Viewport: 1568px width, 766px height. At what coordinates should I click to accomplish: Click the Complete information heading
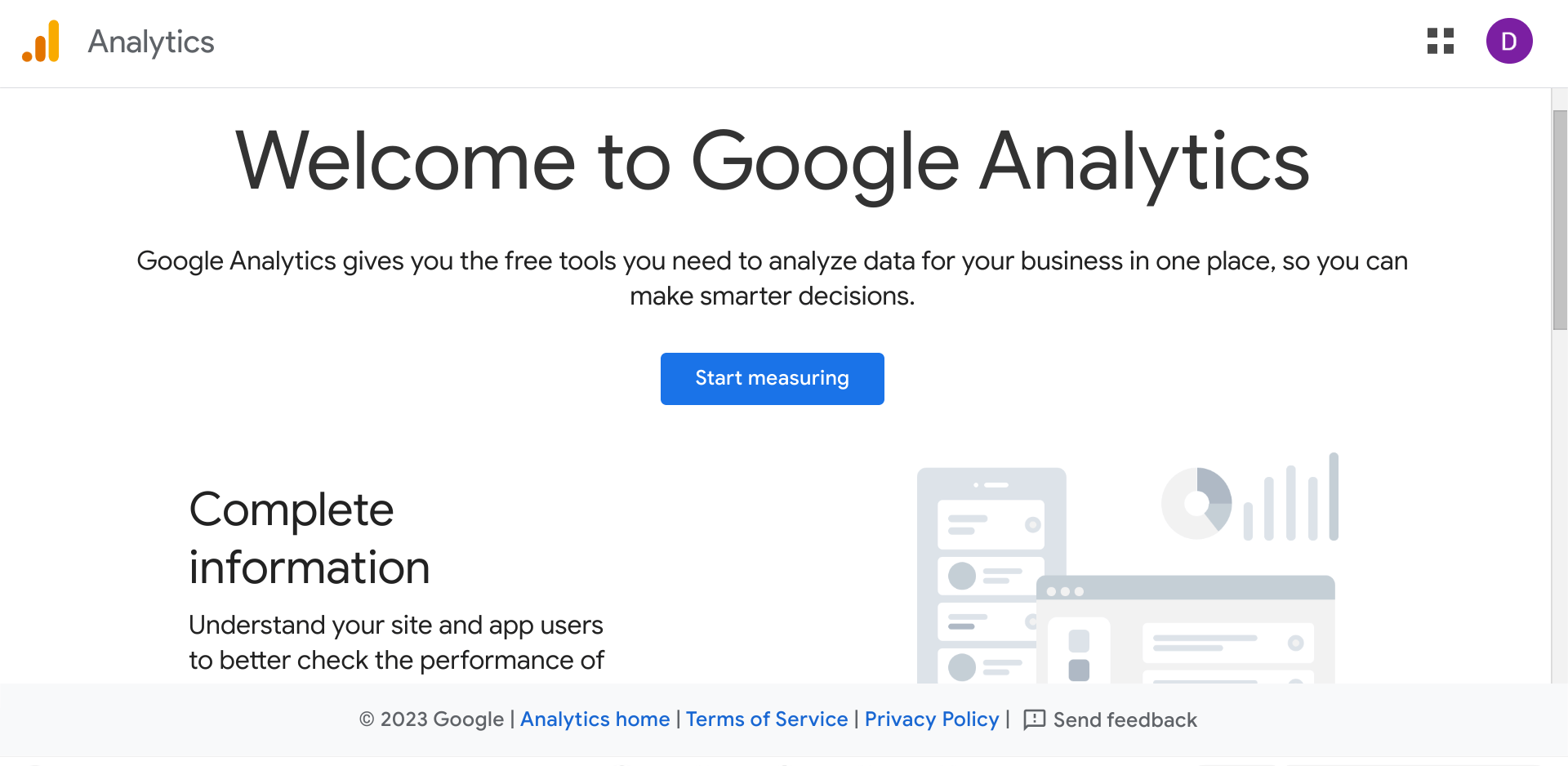click(309, 539)
